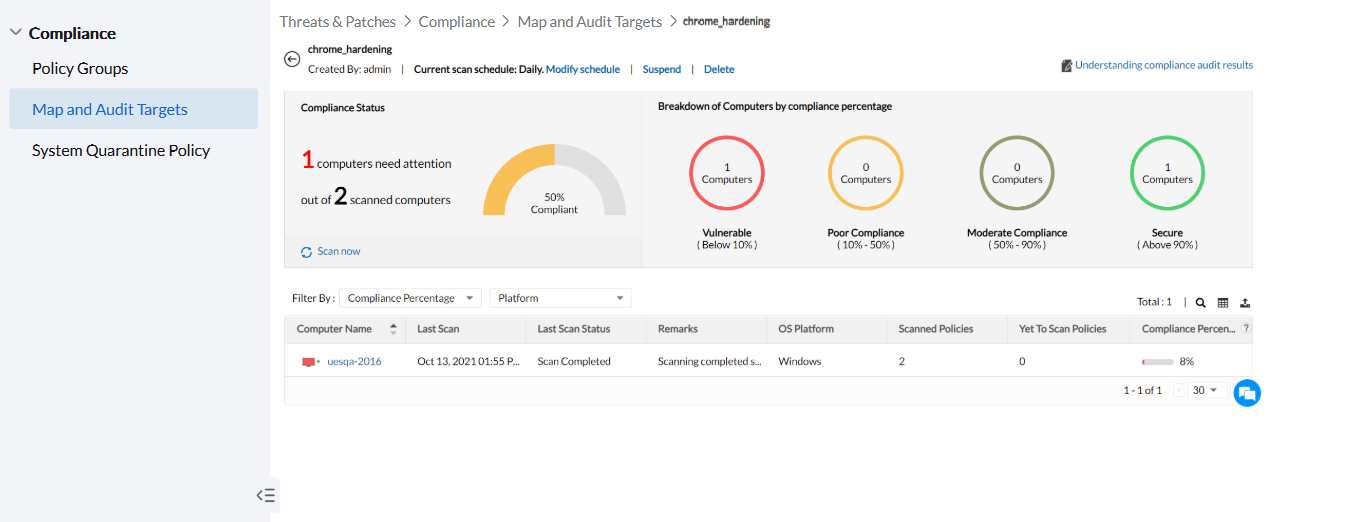Click Scan now

338,252
